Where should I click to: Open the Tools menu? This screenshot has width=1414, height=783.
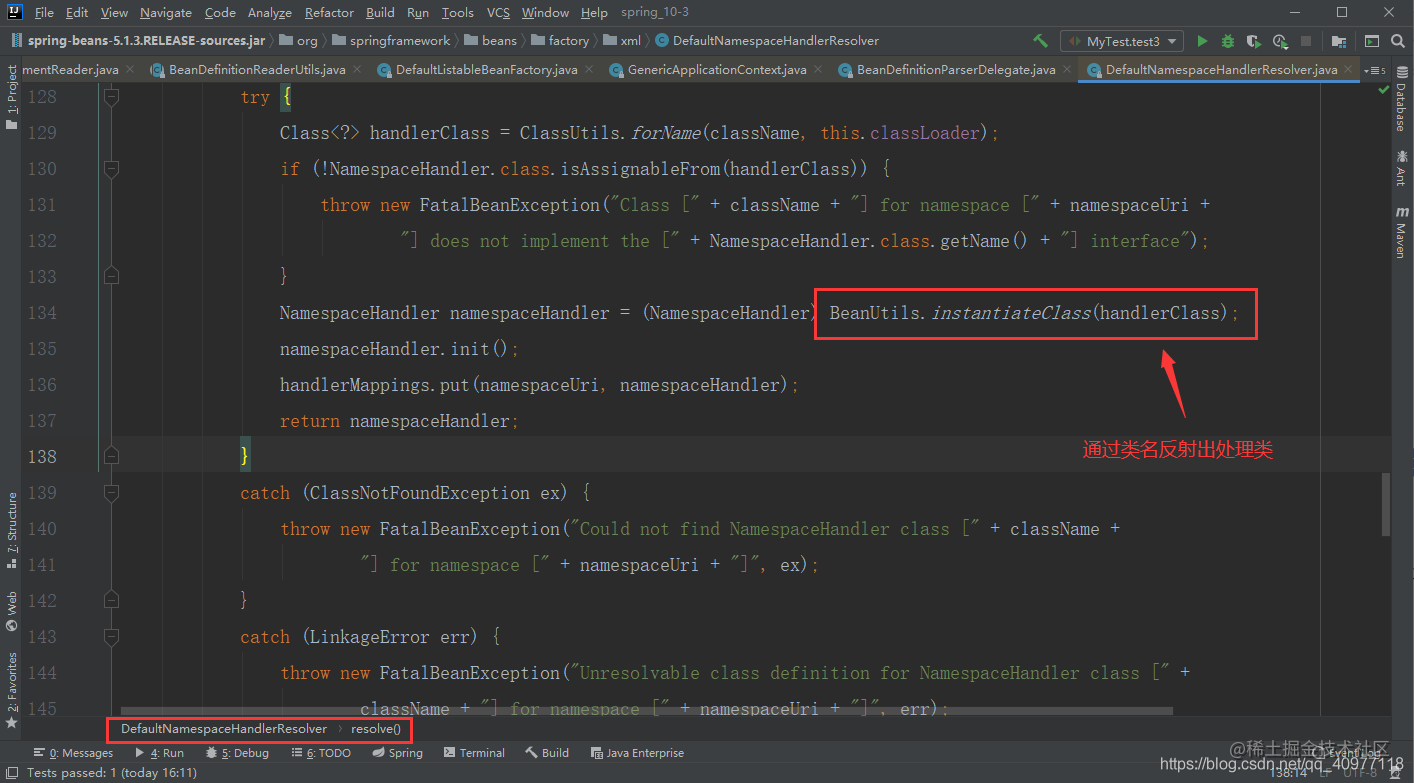pyautogui.click(x=458, y=12)
